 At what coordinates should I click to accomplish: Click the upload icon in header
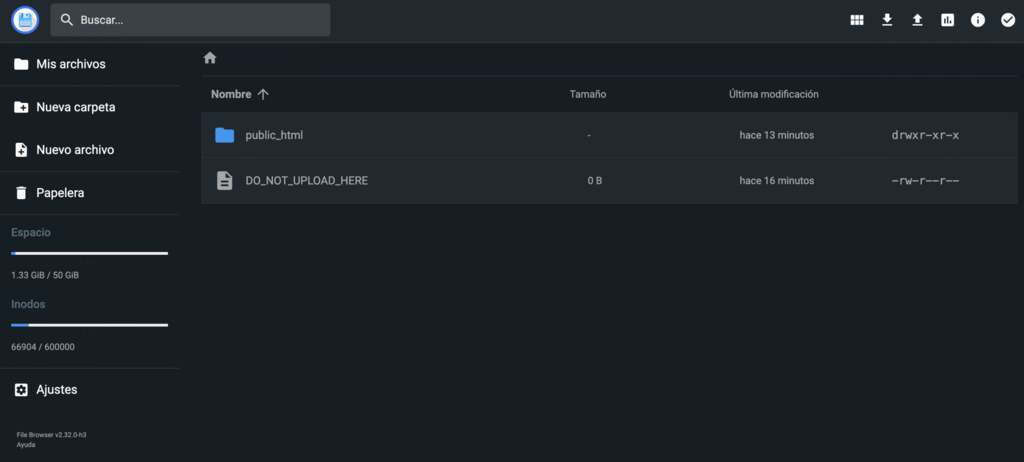click(x=917, y=20)
